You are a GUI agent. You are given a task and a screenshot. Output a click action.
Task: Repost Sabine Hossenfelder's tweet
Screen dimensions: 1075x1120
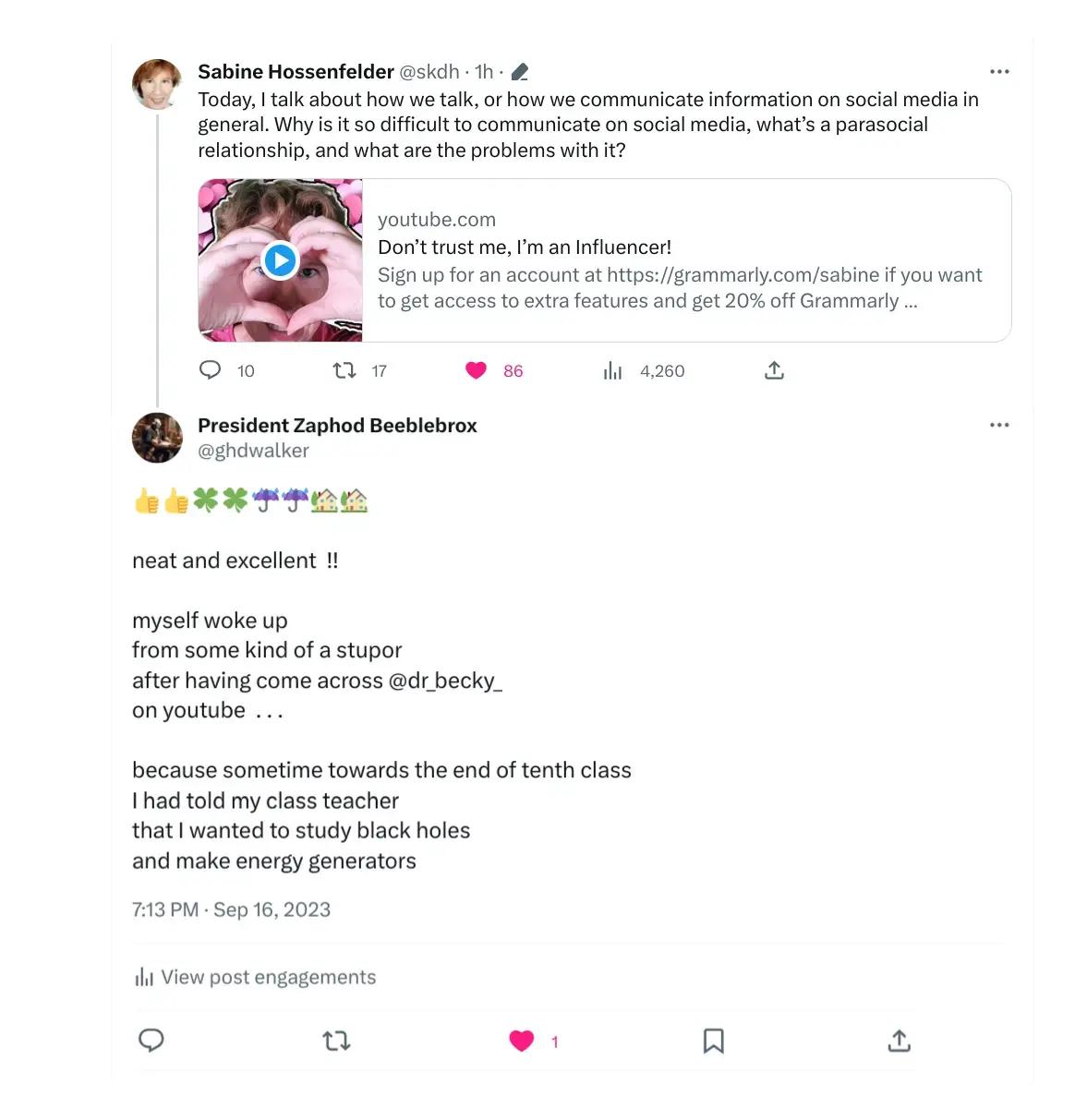pyautogui.click(x=344, y=370)
